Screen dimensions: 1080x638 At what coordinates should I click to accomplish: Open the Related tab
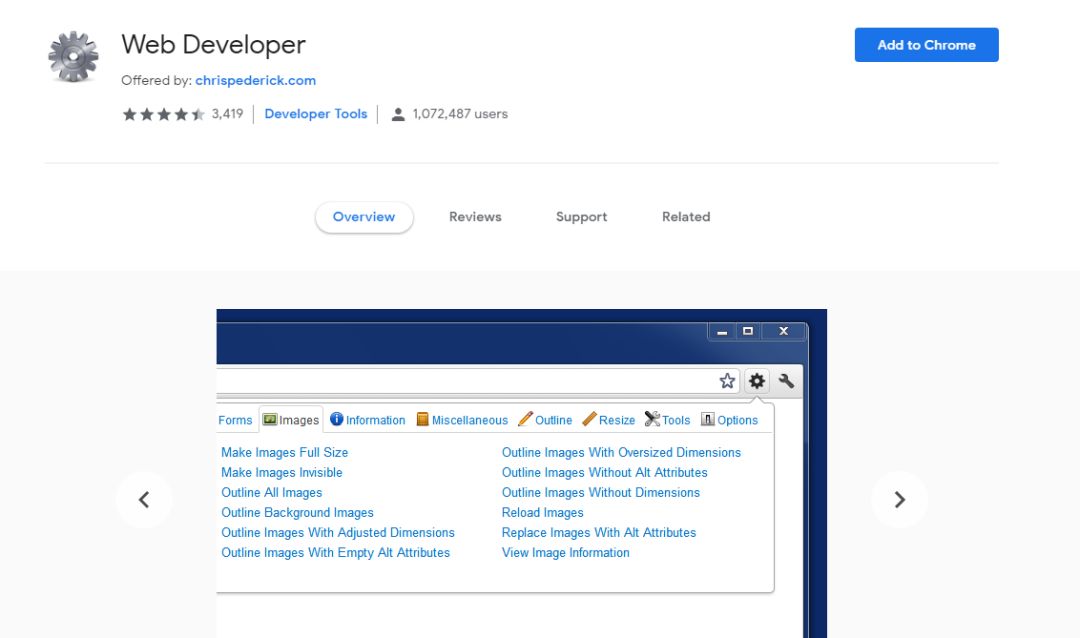[686, 217]
